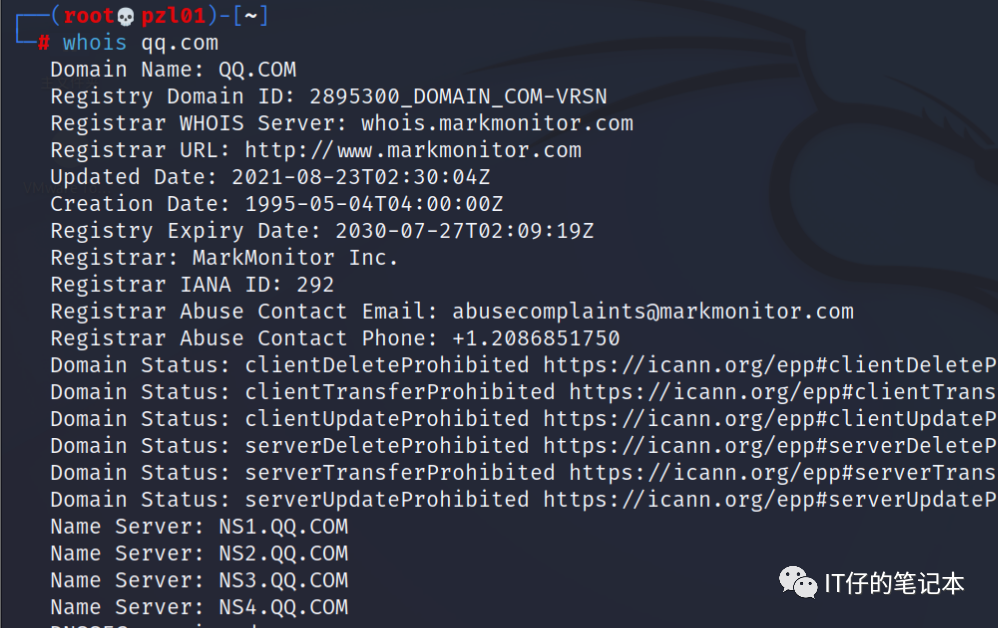Click the ~ directory in the prompt brackets
Image resolution: width=998 pixels, height=628 pixels.
point(246,17)
